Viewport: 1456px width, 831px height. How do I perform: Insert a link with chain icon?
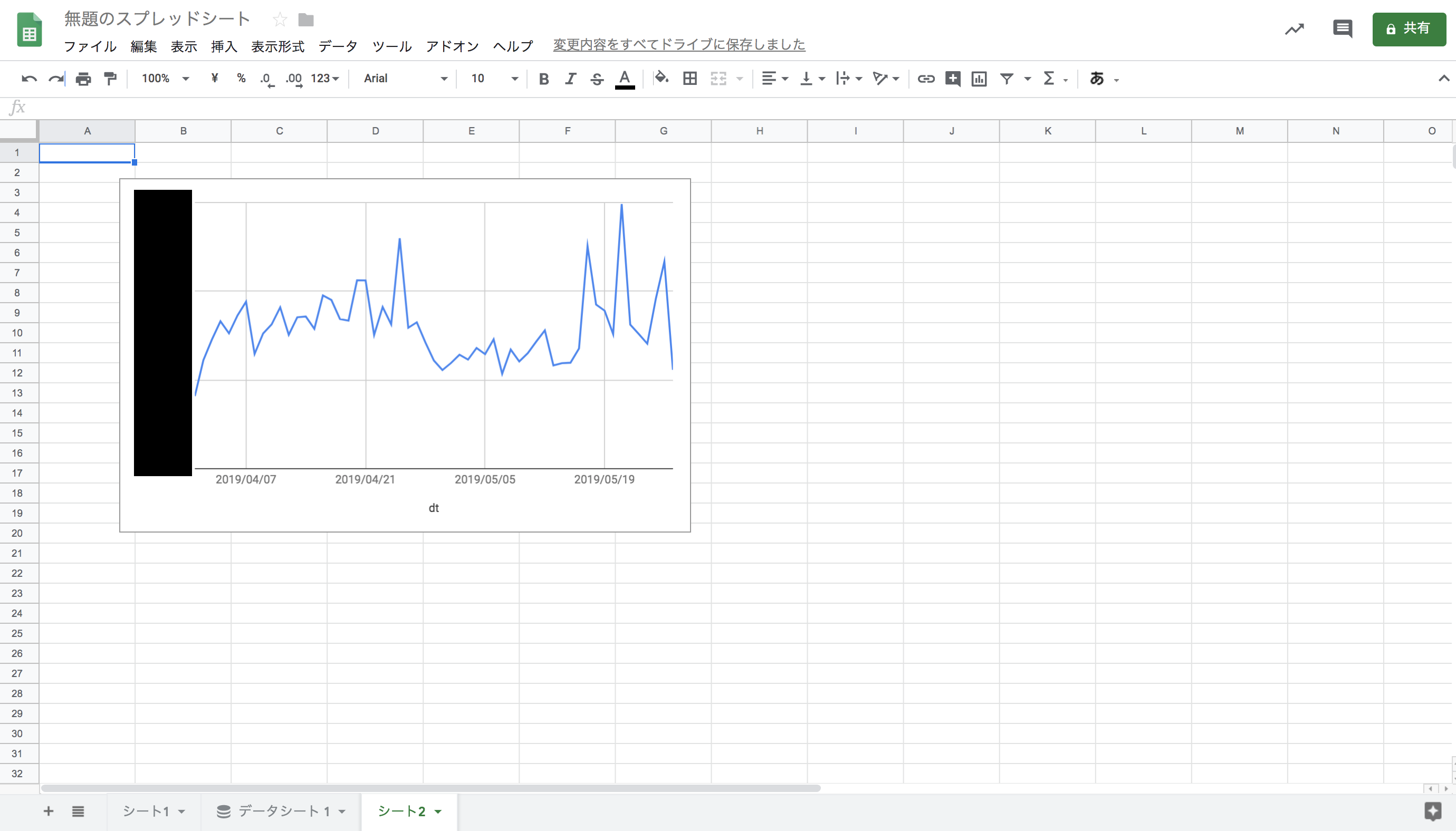click(925, 79)
